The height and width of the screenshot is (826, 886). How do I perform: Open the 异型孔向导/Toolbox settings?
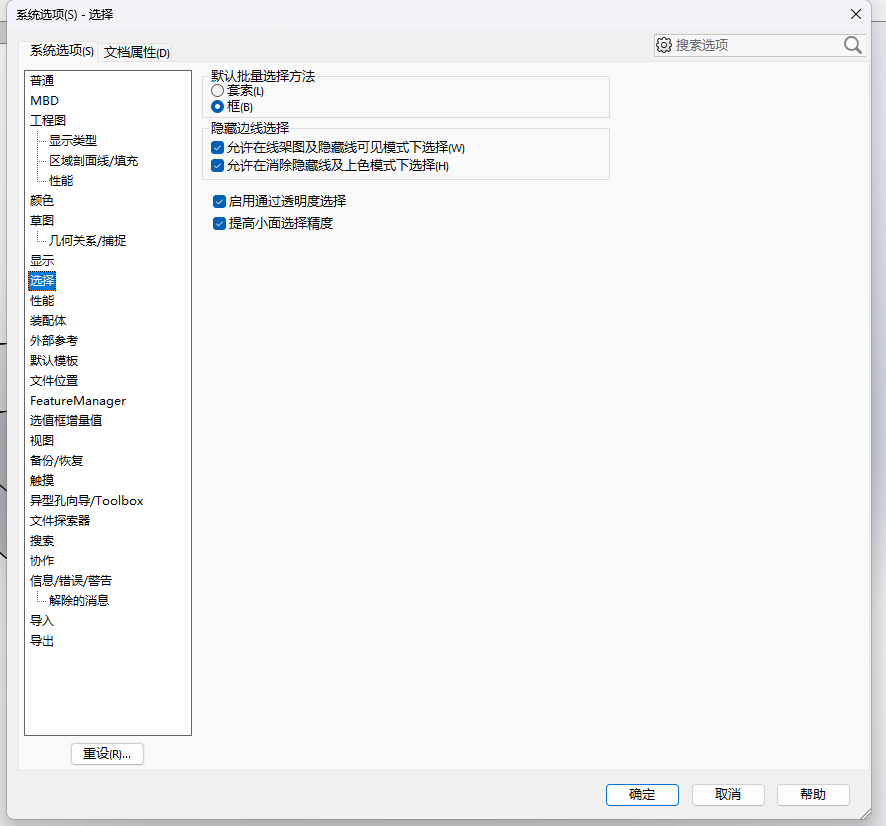click(x=85, y=500)
